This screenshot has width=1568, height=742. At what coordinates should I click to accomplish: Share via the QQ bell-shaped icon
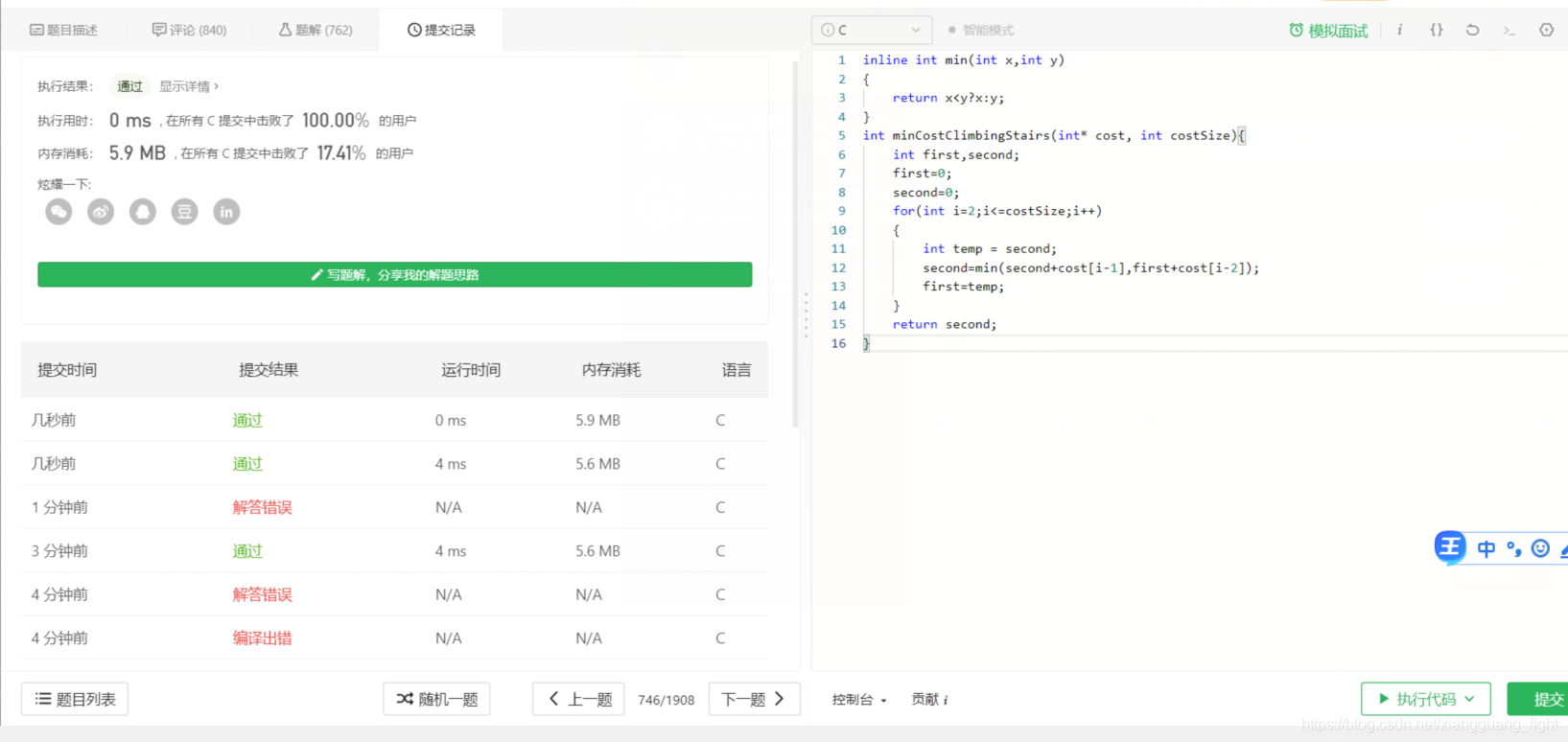143,212
